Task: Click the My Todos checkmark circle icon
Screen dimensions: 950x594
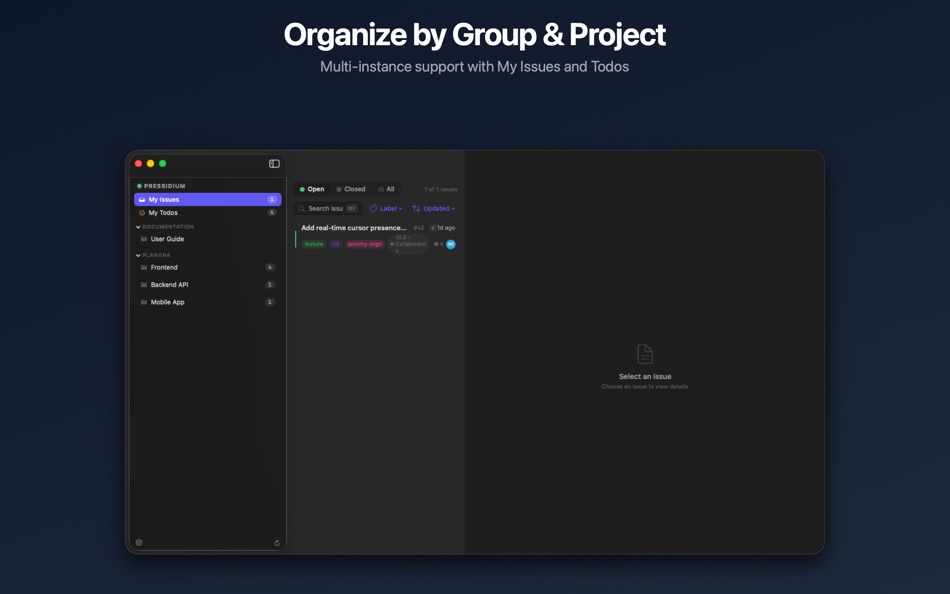Action: pyautogui.click(x=141, y=212)
